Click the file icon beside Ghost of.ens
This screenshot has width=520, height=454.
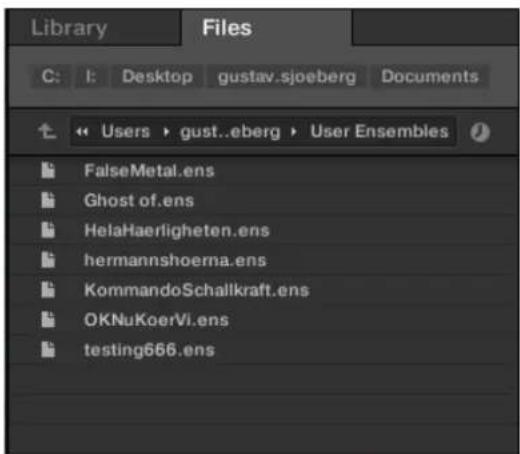click(x=48, y=200)
